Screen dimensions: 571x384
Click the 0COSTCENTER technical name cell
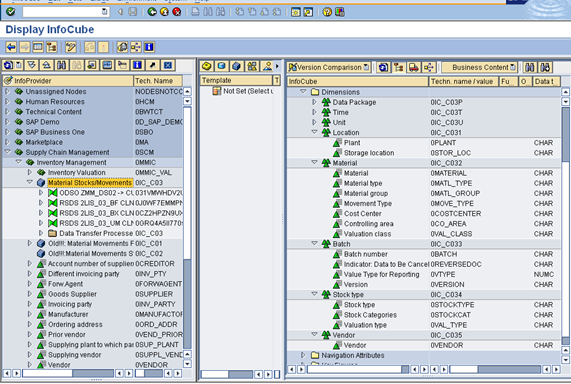(456, 213)
